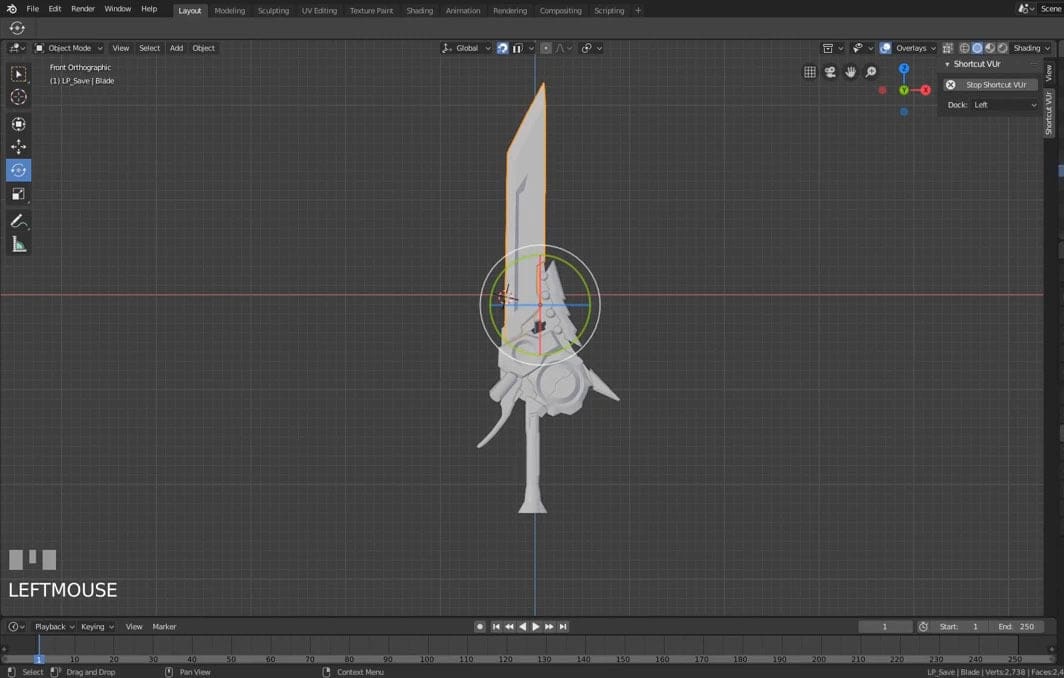1064x678 pixels.
Task: Click the play animation button
Action: click(536, 626)
